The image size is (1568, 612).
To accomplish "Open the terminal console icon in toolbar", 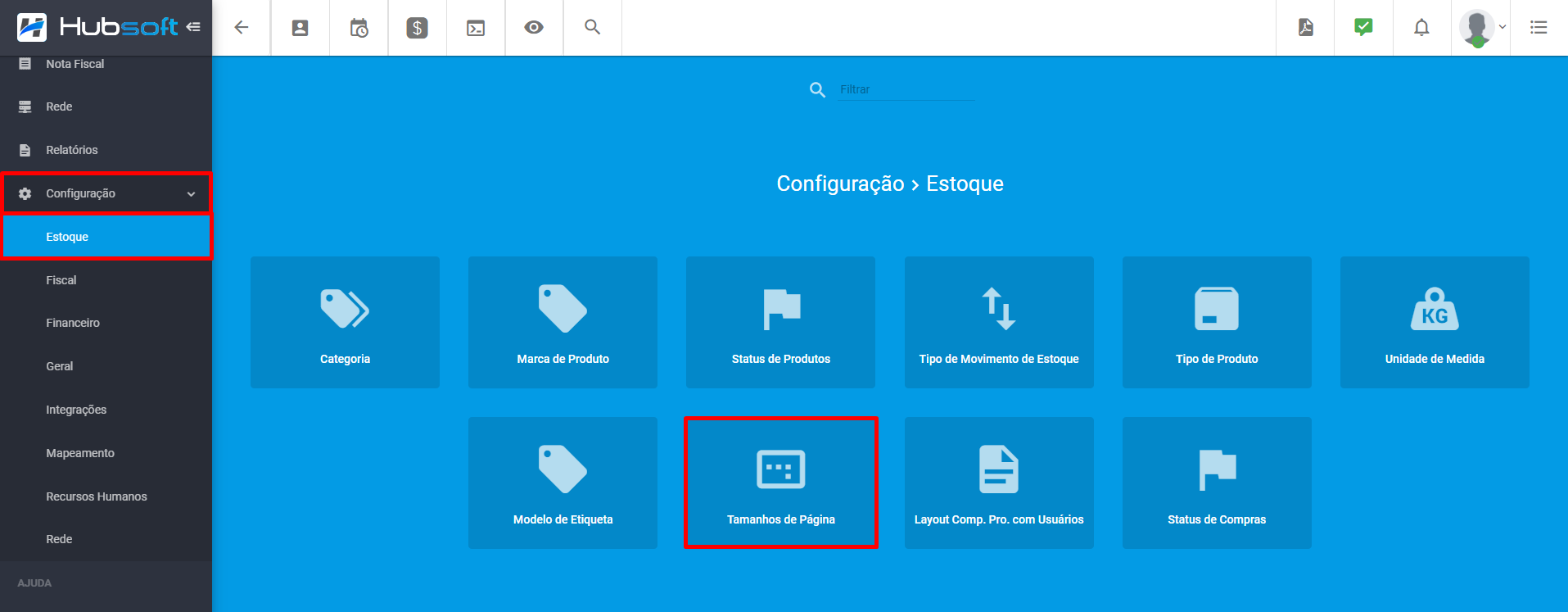I will pos(476,28).
